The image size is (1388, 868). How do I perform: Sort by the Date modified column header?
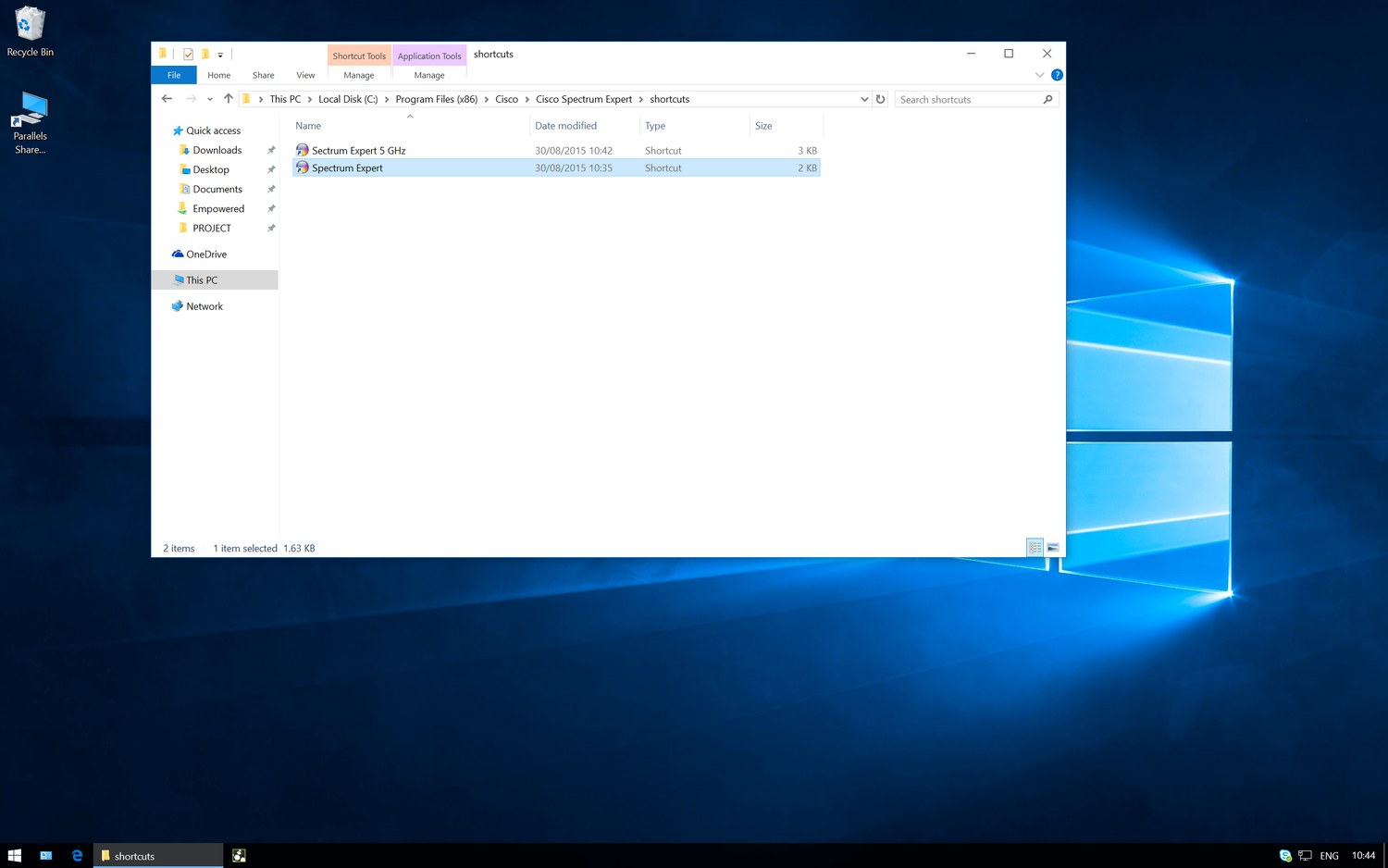coord(585,126)
